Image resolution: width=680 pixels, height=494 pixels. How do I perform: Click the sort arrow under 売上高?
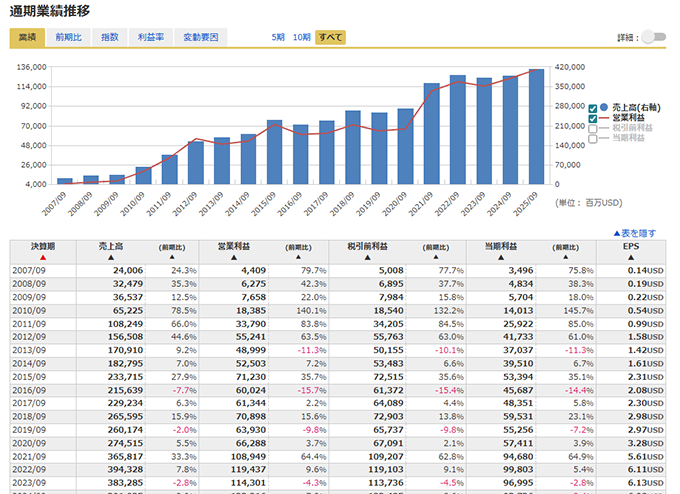pyautogui.click(x=110, y=257)
